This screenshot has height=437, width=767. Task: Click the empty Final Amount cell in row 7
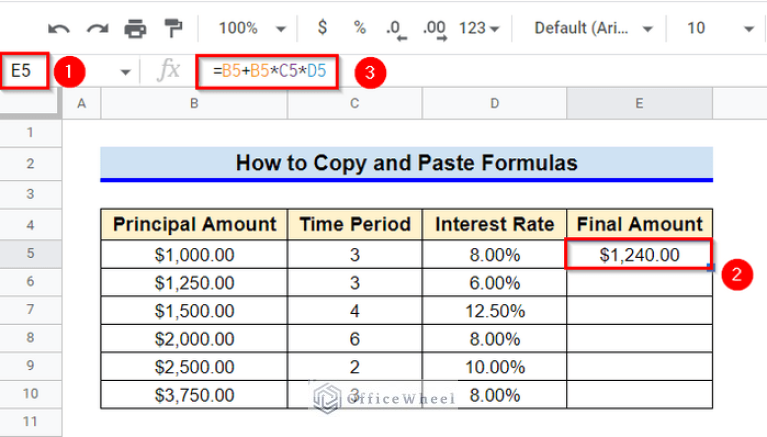[x=639, y=310]
